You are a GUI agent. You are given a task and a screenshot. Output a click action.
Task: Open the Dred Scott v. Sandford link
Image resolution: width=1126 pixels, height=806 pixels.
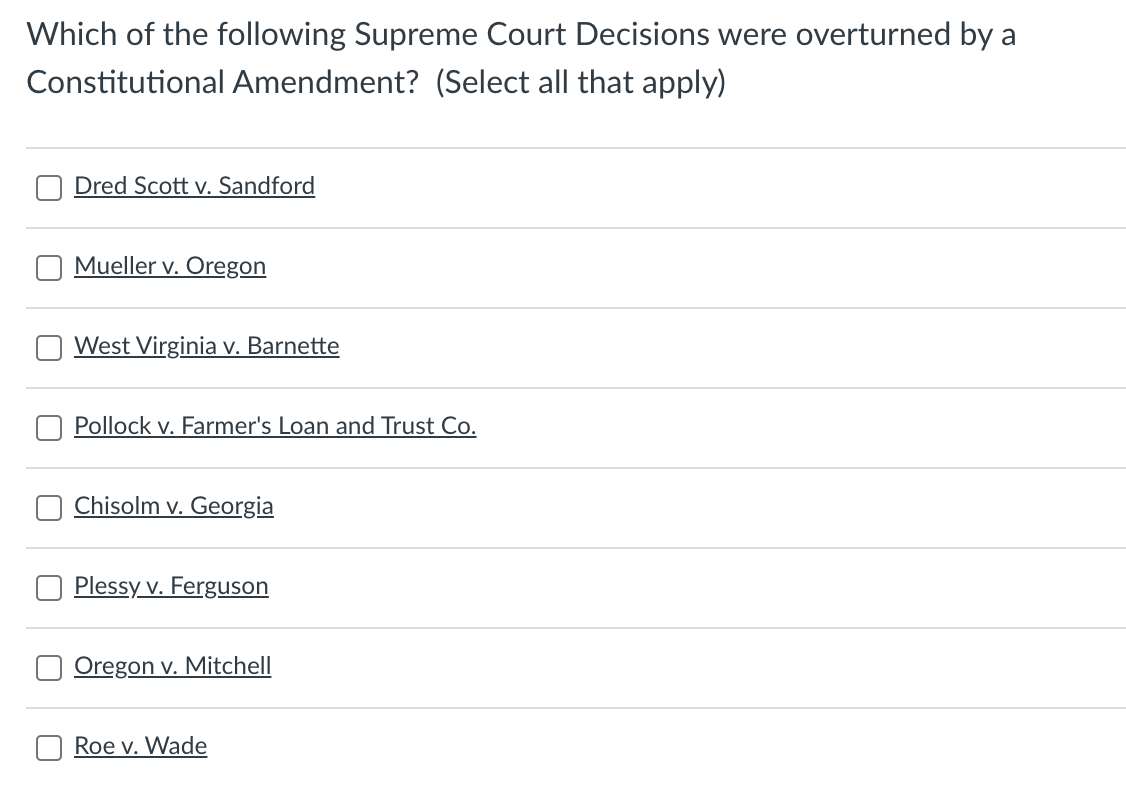194,186
